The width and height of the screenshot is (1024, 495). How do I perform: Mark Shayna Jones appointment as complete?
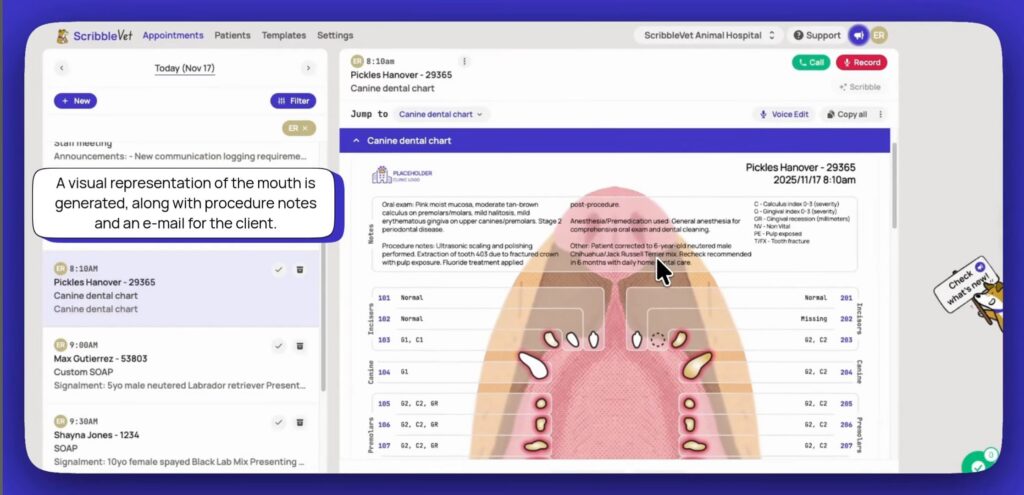tap(279, 423)
